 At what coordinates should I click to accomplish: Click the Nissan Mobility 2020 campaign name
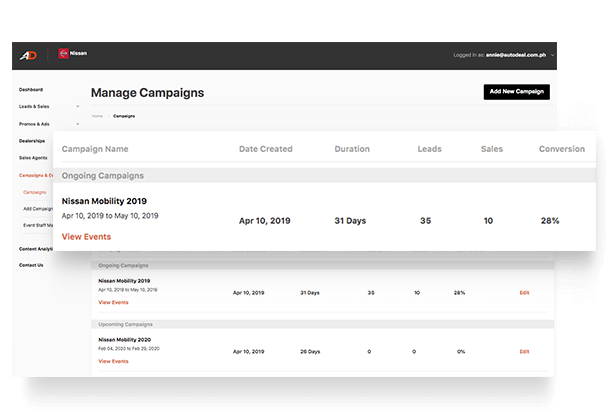[x=124, y=340]
